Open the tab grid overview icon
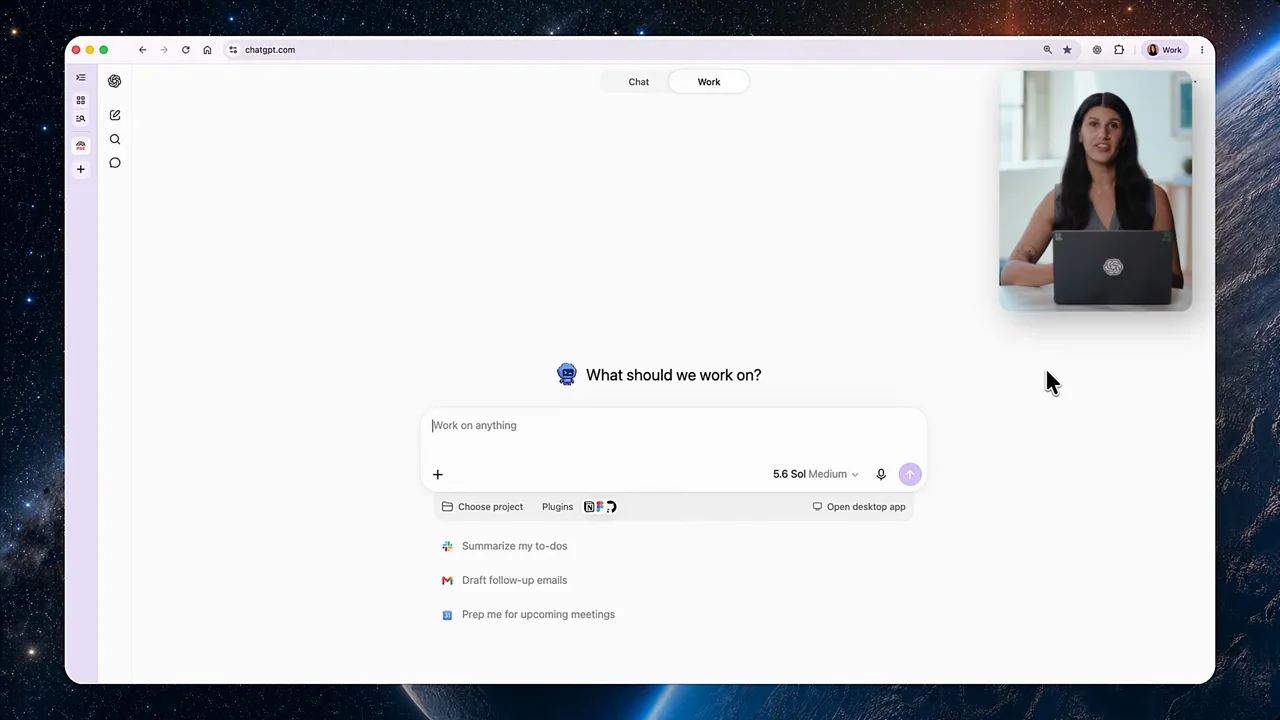The width and height of the screenshot is (1280, 720). coord(81,100)
